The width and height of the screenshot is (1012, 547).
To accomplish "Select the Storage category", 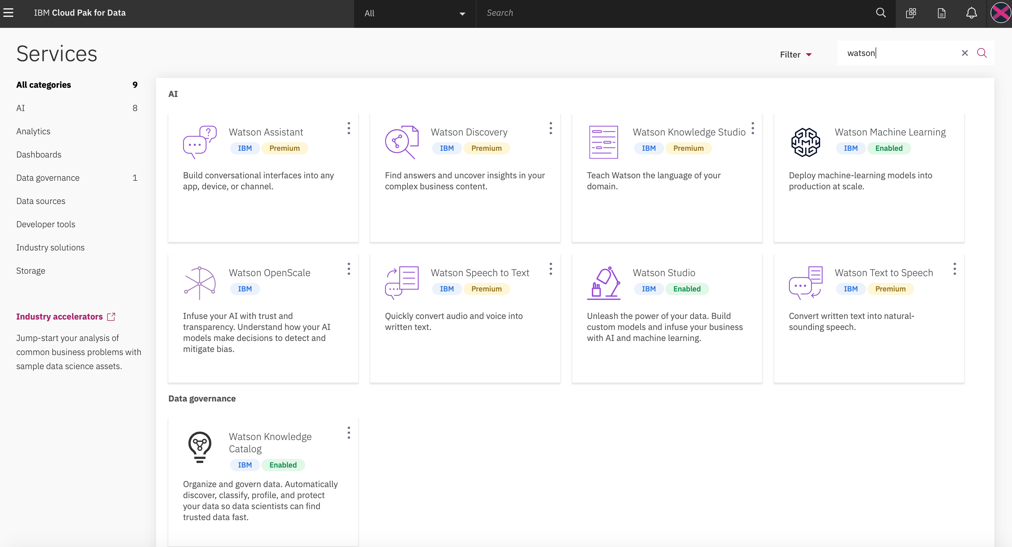I will [31, 270].
